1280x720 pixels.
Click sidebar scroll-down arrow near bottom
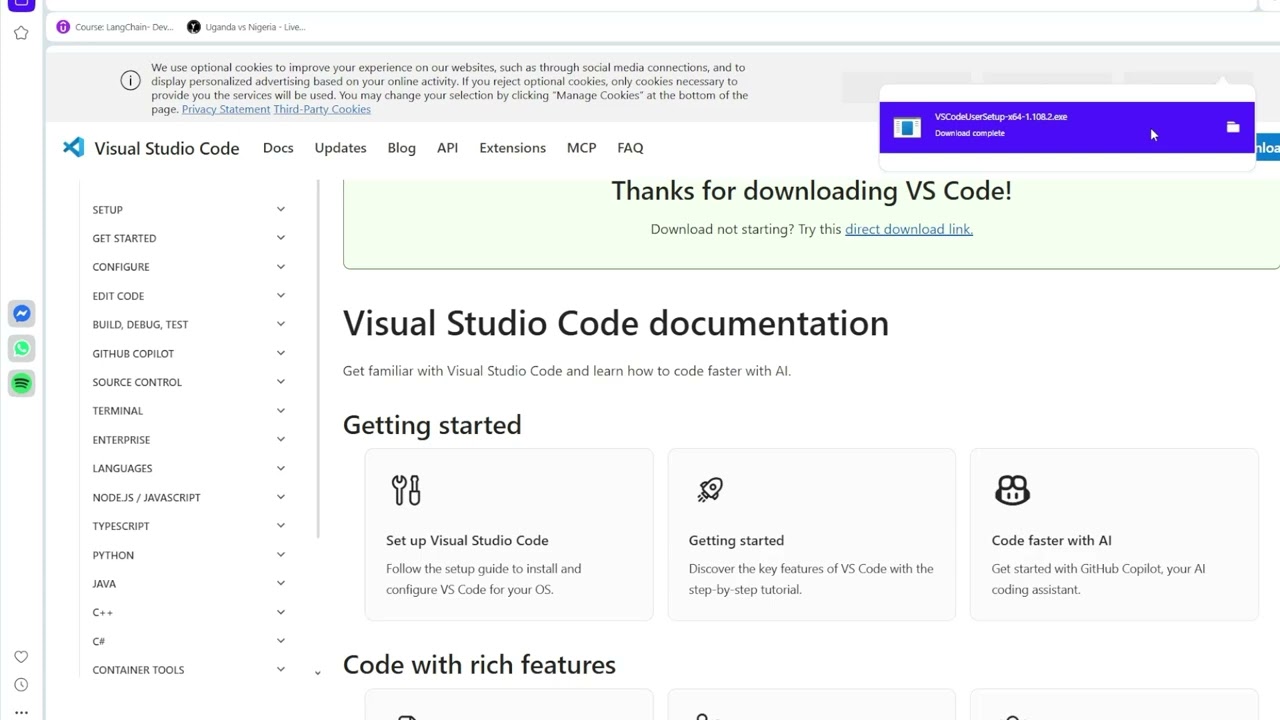click(x=318, y=673)
